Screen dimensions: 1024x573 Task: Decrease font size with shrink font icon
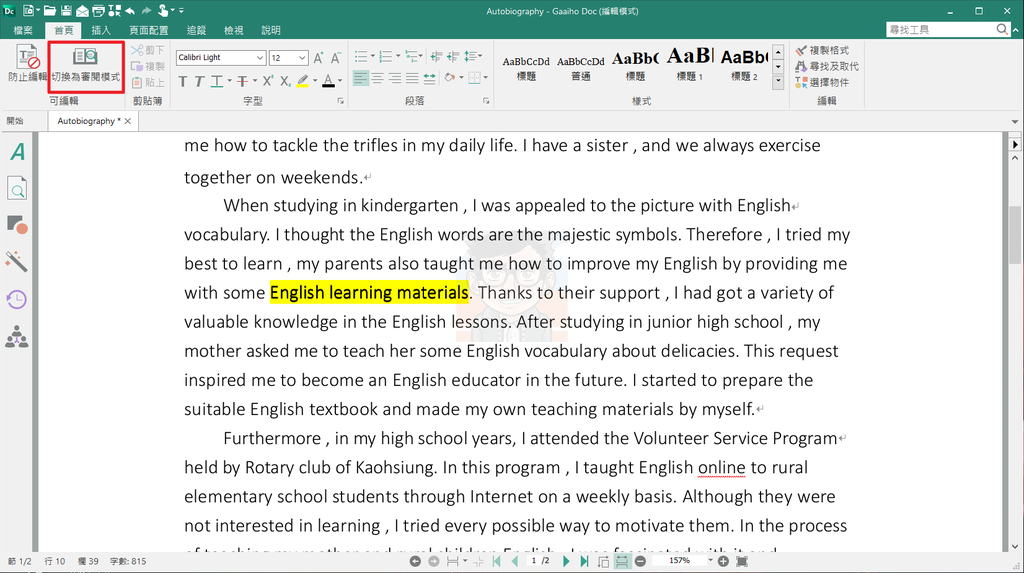(335, 57)
